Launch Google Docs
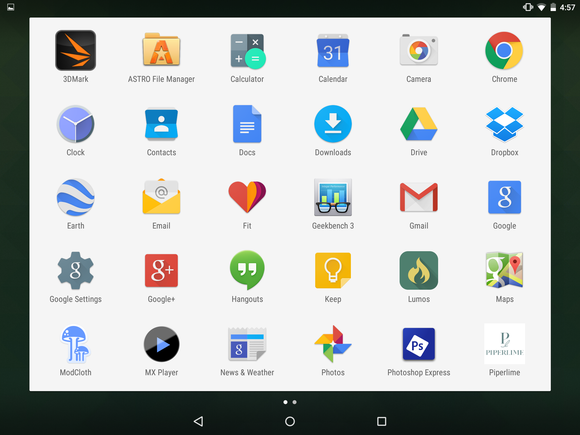 click(x=247, y=124)
